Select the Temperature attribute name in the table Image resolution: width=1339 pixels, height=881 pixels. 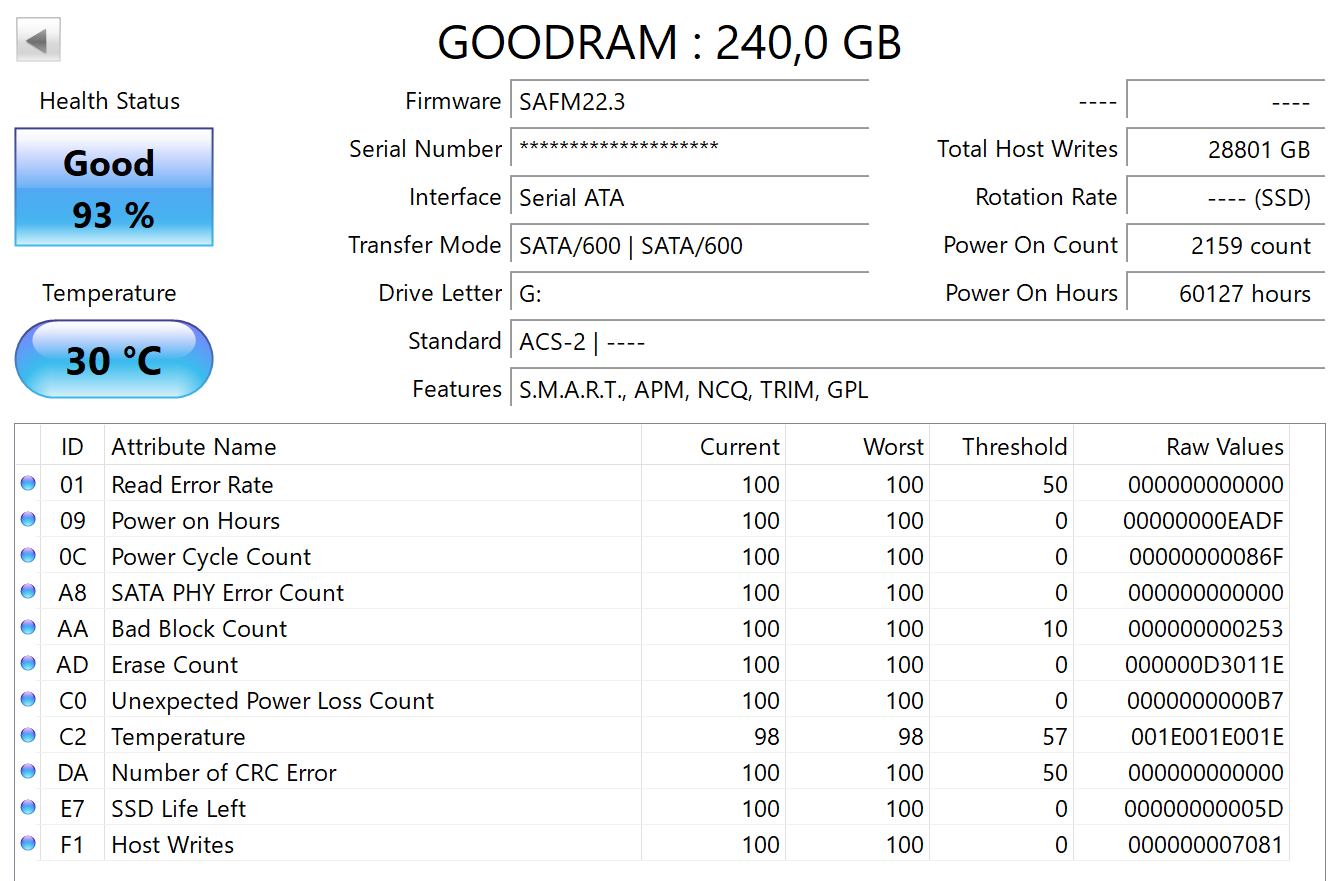click(x=178, y=737)
